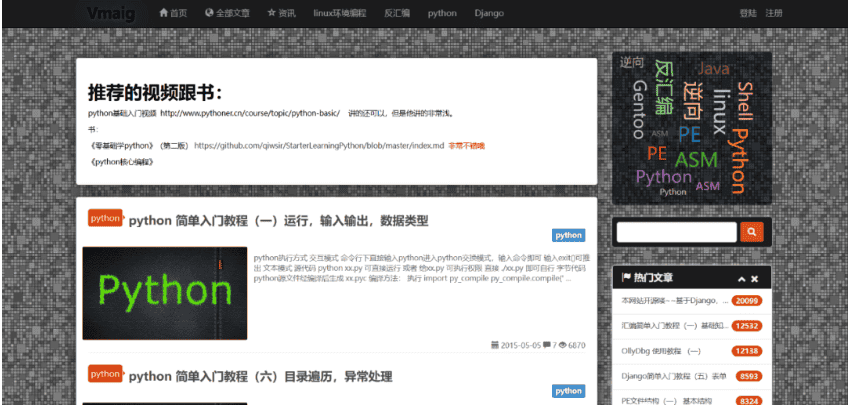This screenshot has width=850, height=405.
Task: Click the blue PE tag in cloud
Action: click(x=690, y=134)
